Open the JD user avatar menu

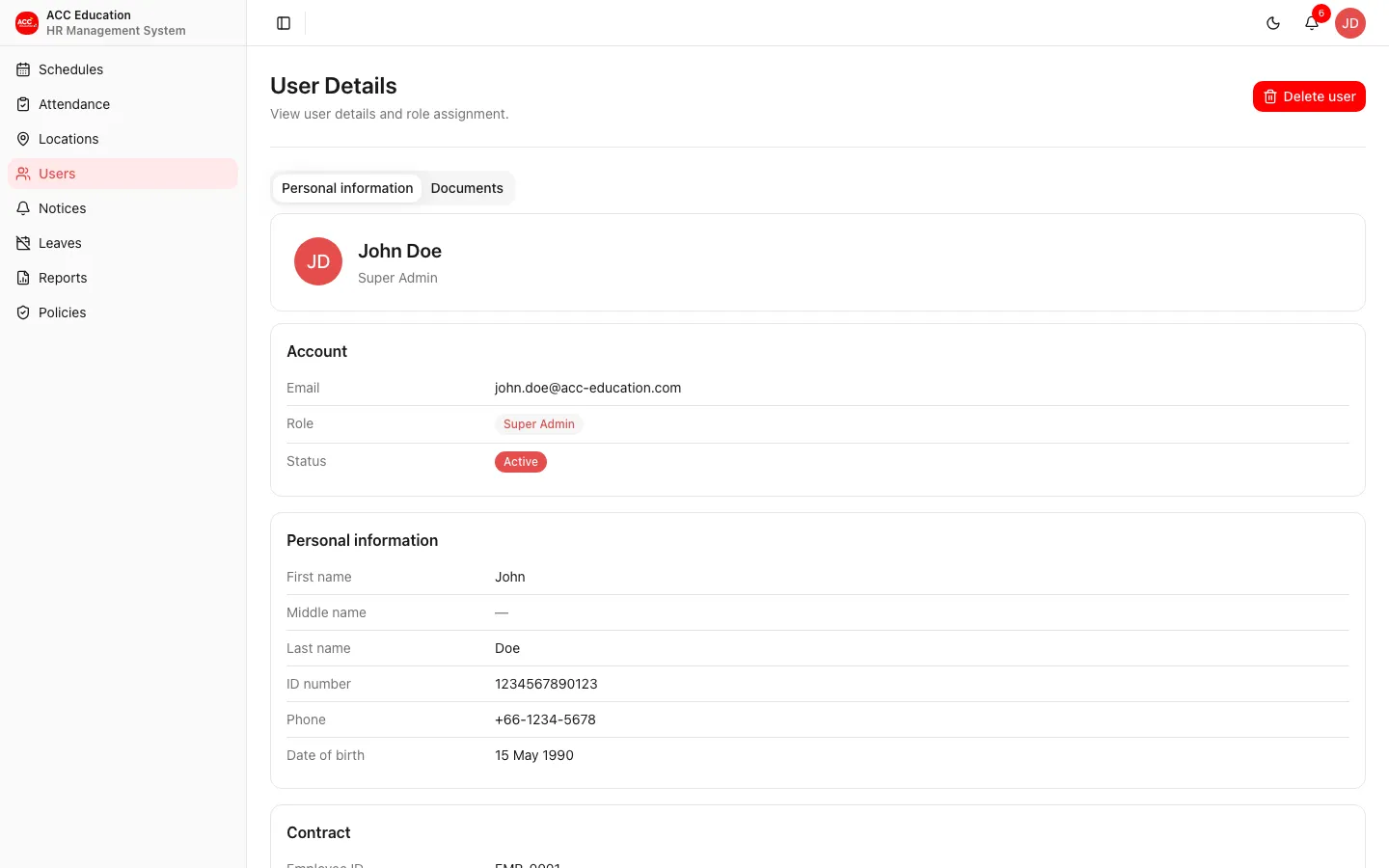click(1350, 23)
